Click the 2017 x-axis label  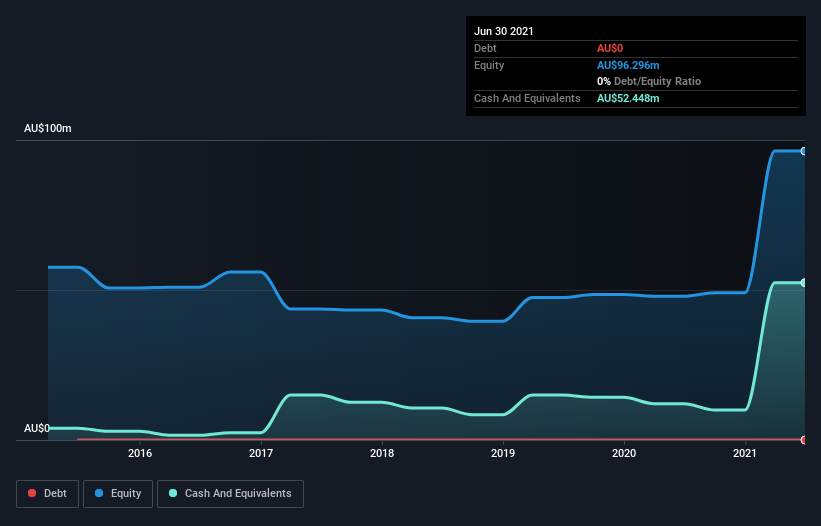point(261,453)
